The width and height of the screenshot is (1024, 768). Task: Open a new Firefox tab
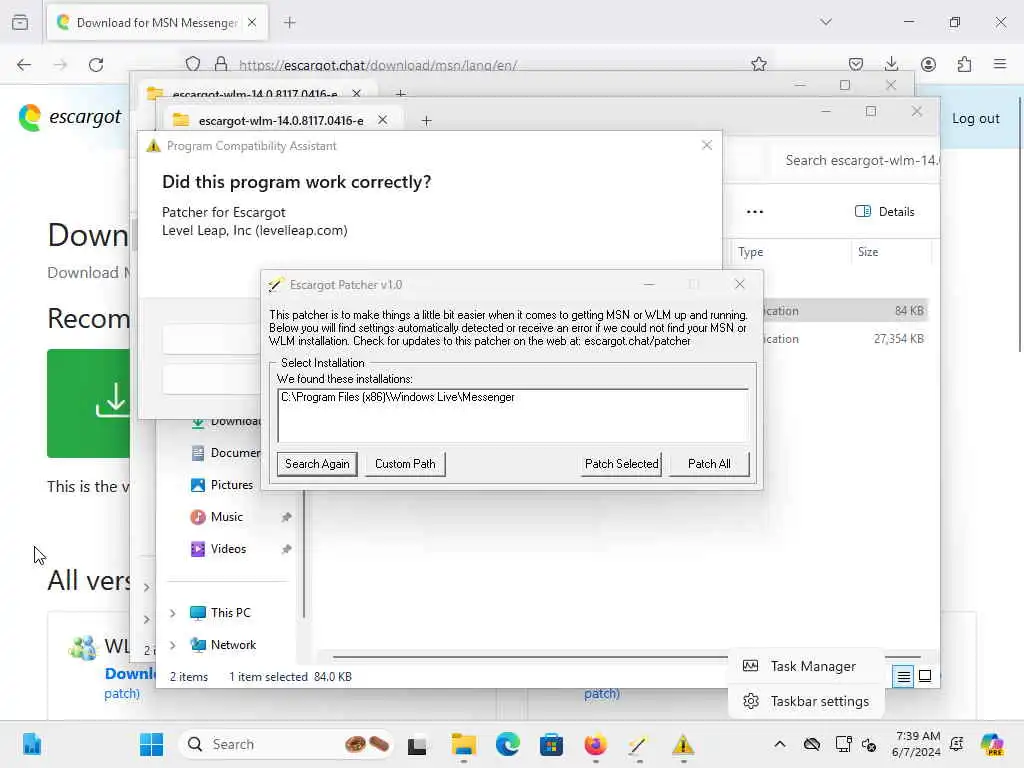[290, 22]
